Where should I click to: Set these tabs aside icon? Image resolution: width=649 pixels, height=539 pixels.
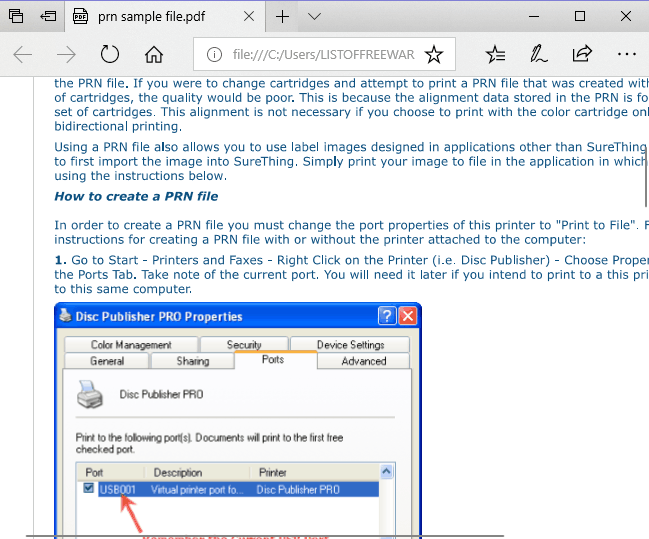pos(48,16)
